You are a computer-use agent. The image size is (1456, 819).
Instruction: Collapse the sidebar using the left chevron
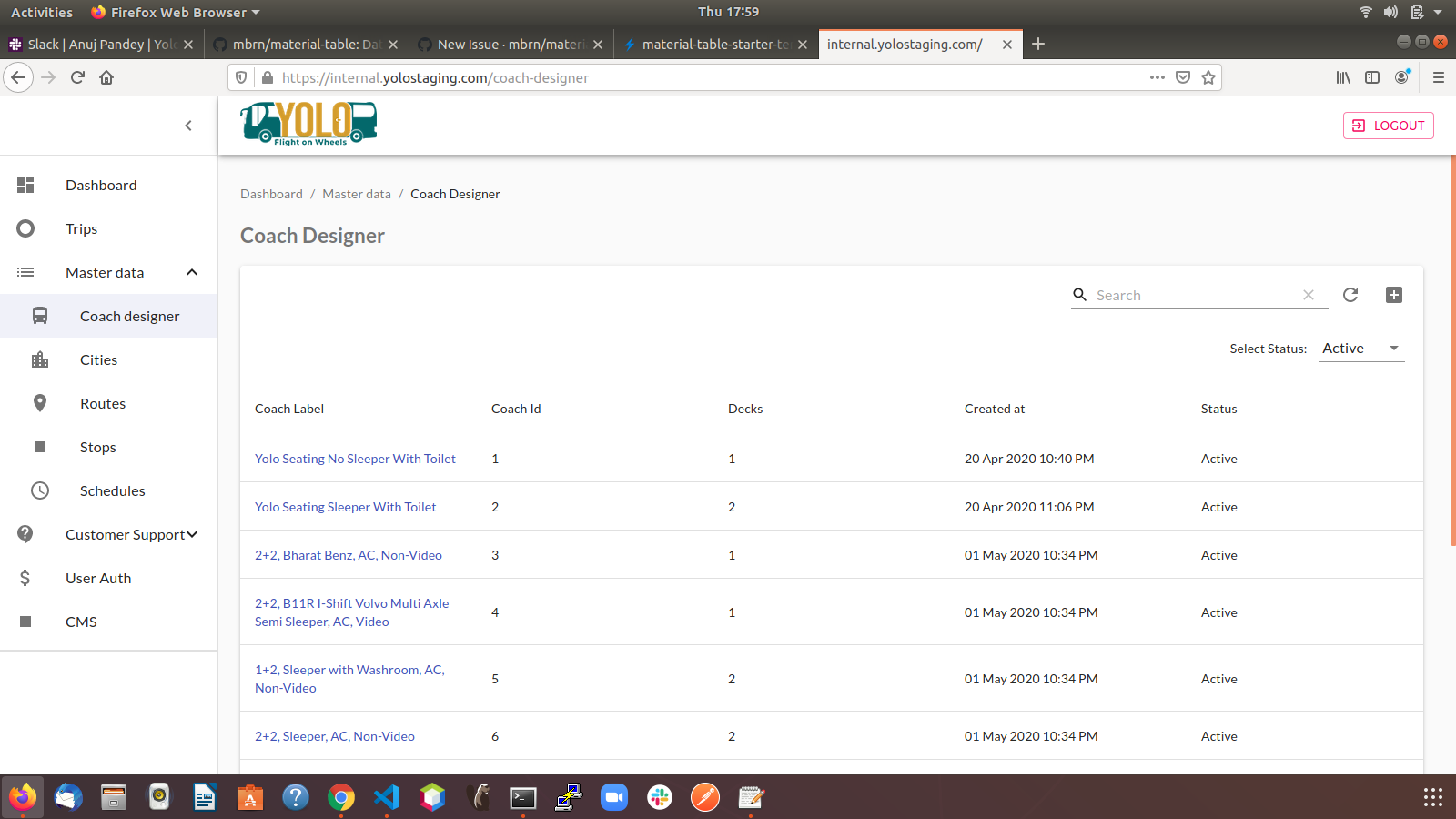[x=188, y=126]
